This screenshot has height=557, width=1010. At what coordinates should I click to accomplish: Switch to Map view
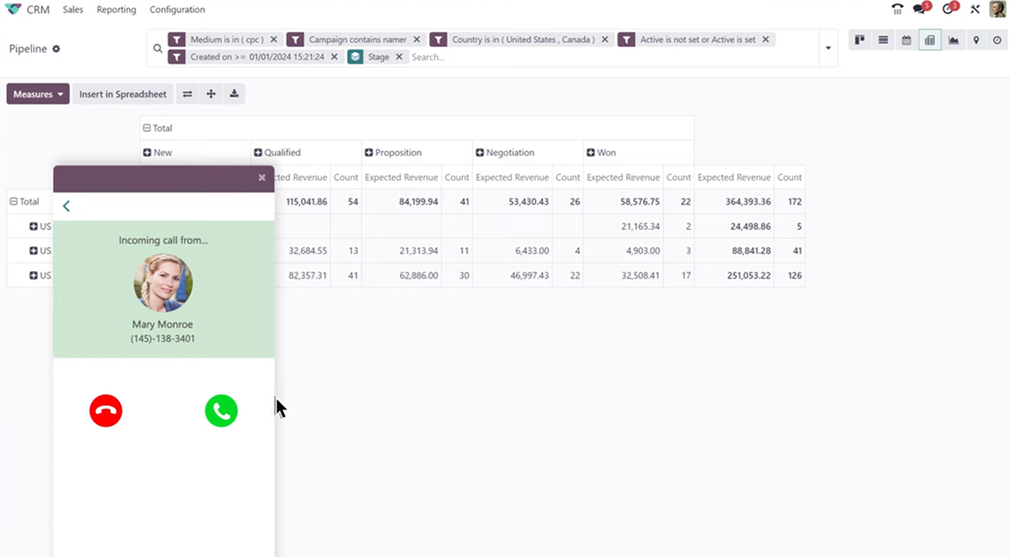(977, 40)
